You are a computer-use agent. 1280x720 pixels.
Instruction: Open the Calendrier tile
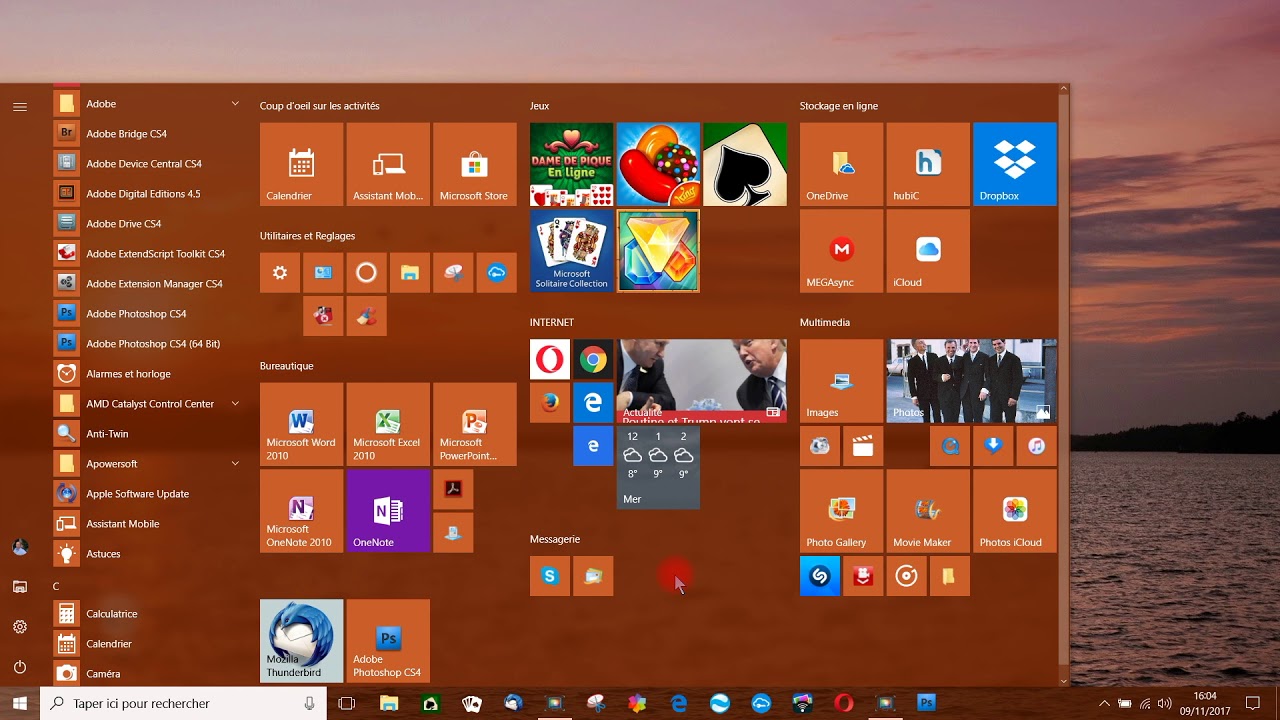pos(301,164)
